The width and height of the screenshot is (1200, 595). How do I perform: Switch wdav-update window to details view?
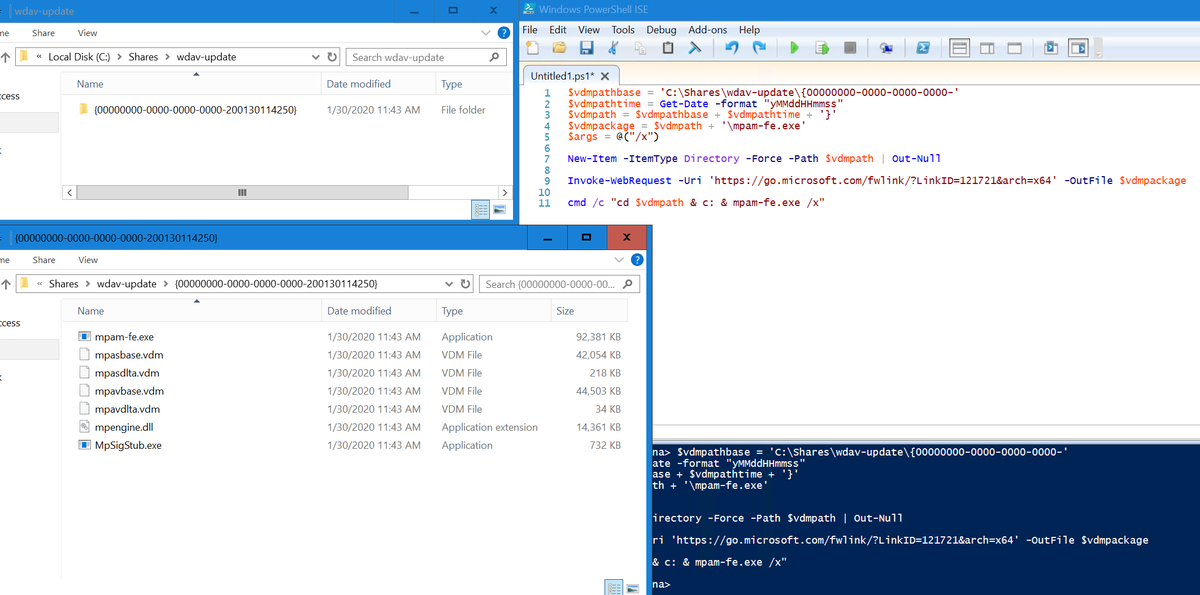[480, 210]
